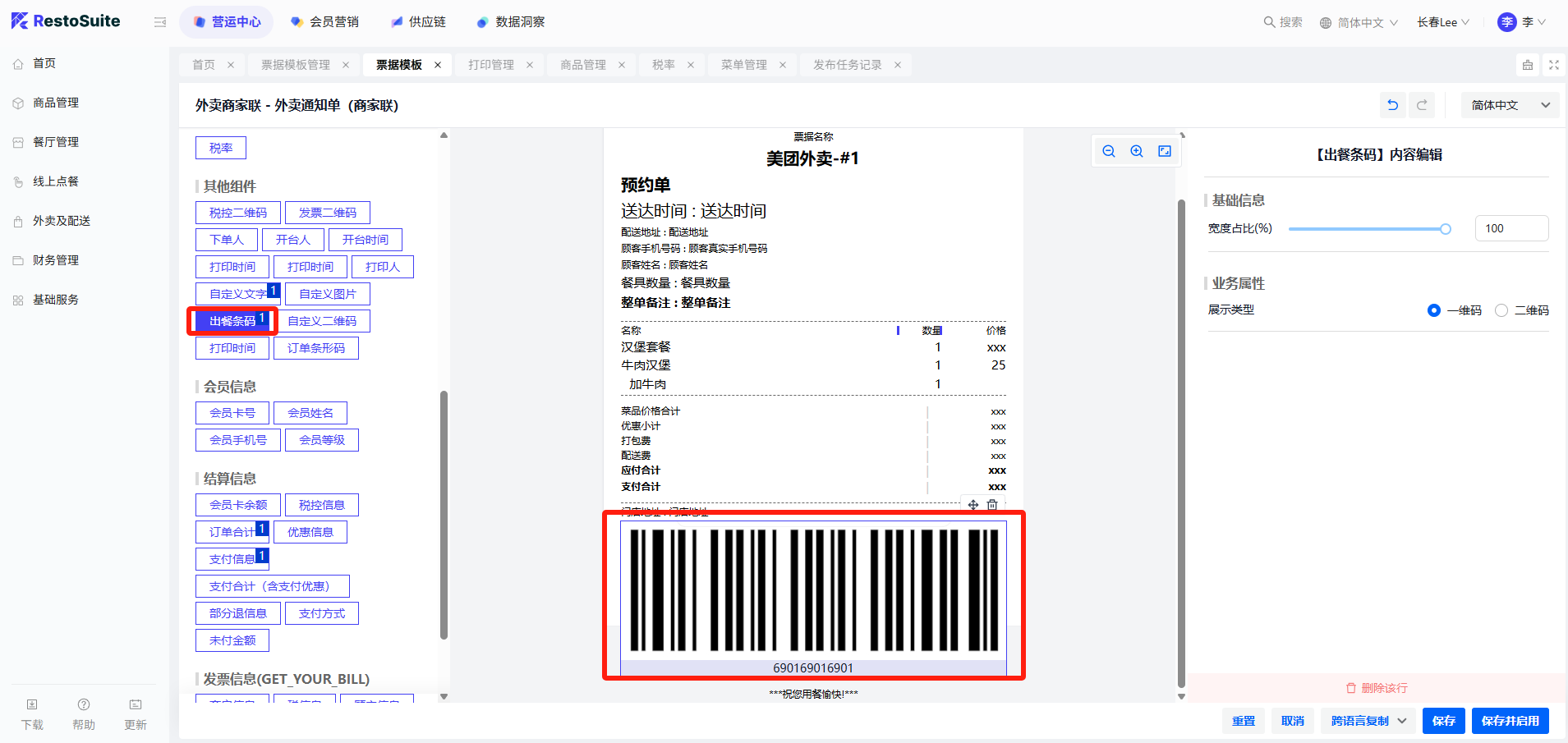
Task: Click the 宽度占比 slider handle
Action: tap(1446, 229)
